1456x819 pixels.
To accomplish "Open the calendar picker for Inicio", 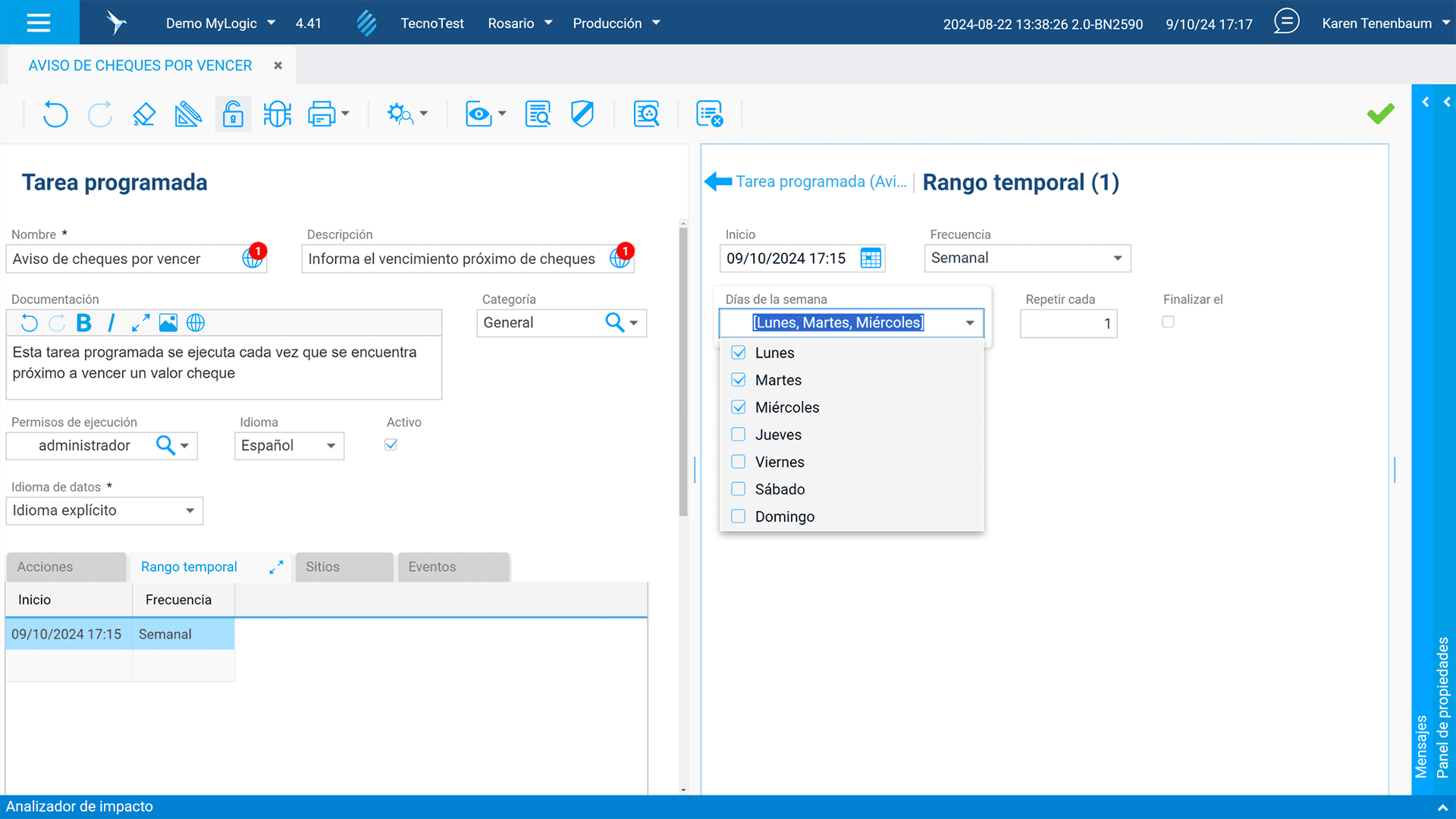I will [871, 259].
